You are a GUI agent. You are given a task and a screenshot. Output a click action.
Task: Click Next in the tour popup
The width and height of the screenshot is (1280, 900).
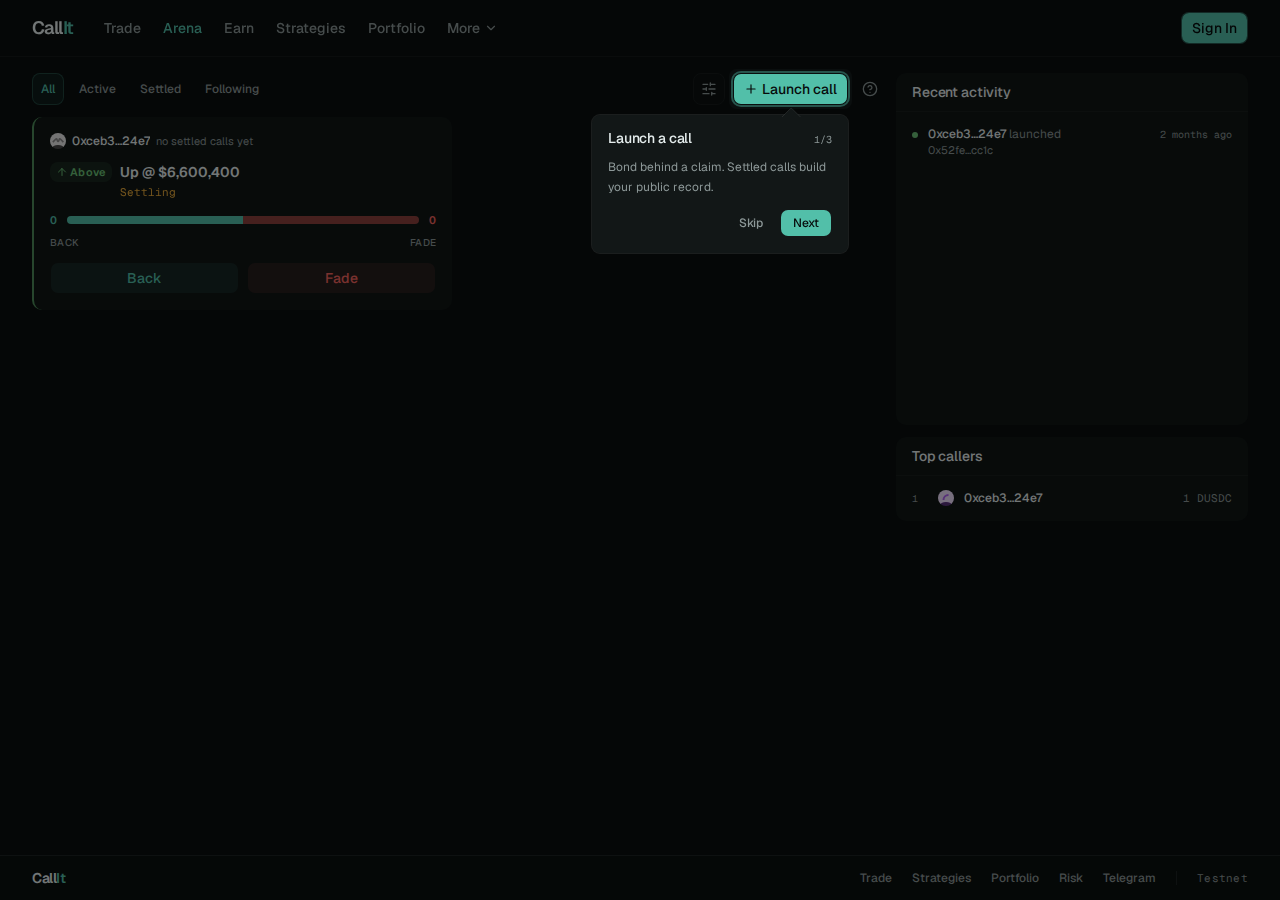point(806,223)
